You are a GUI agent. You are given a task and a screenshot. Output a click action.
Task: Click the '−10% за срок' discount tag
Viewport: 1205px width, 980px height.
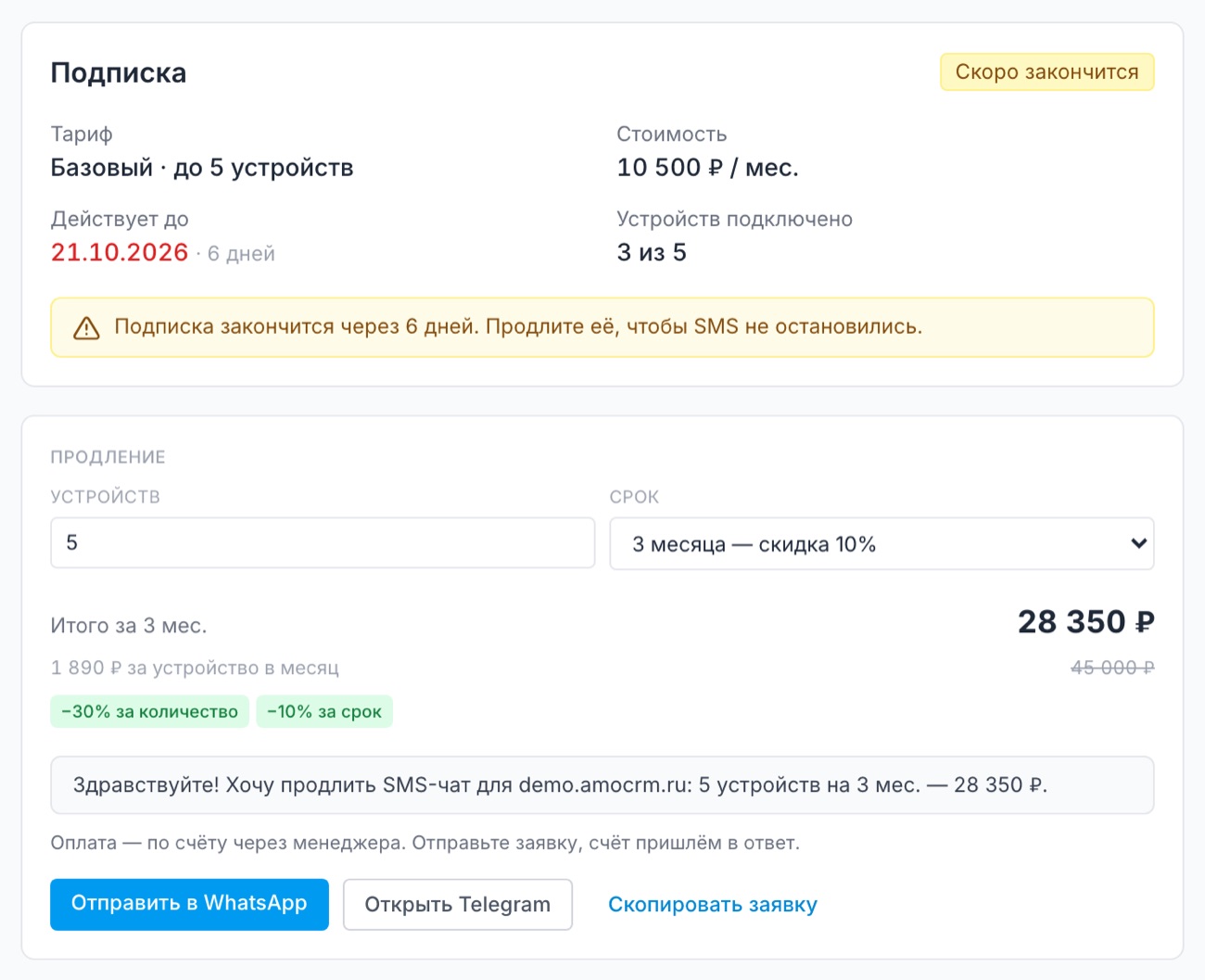tap(324, 712)
